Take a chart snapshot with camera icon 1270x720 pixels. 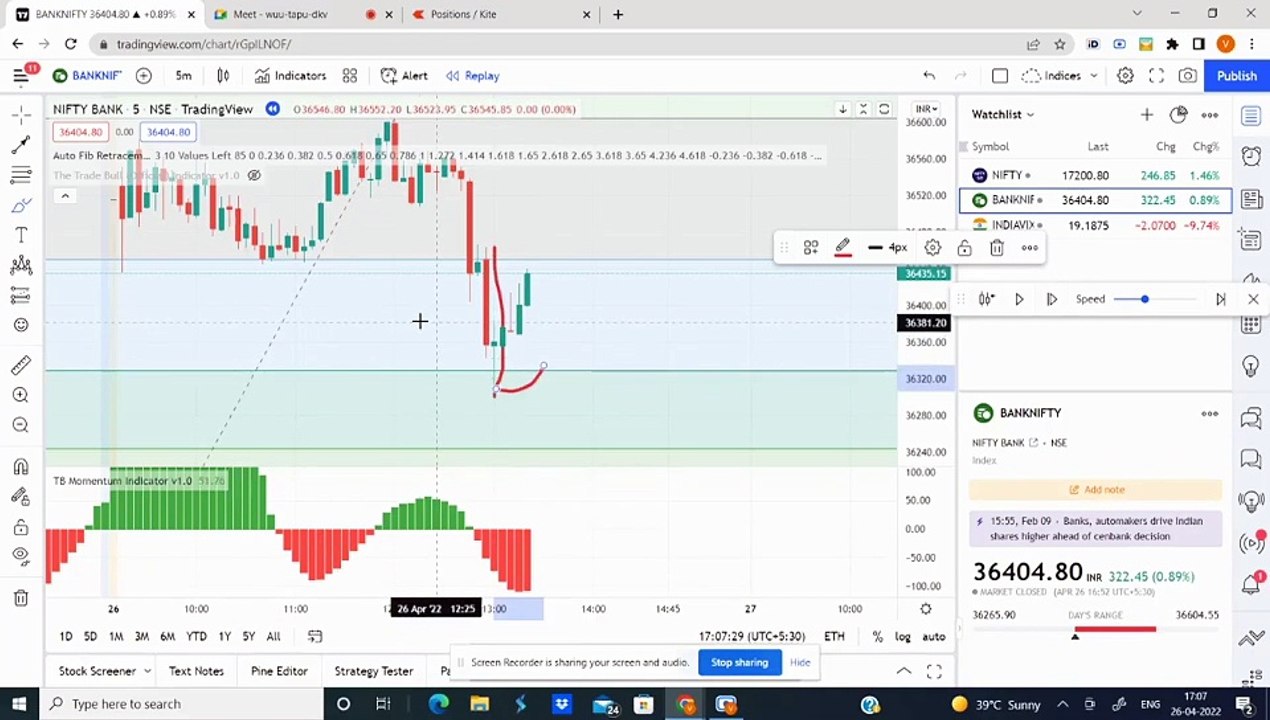tap(1187, 76)
